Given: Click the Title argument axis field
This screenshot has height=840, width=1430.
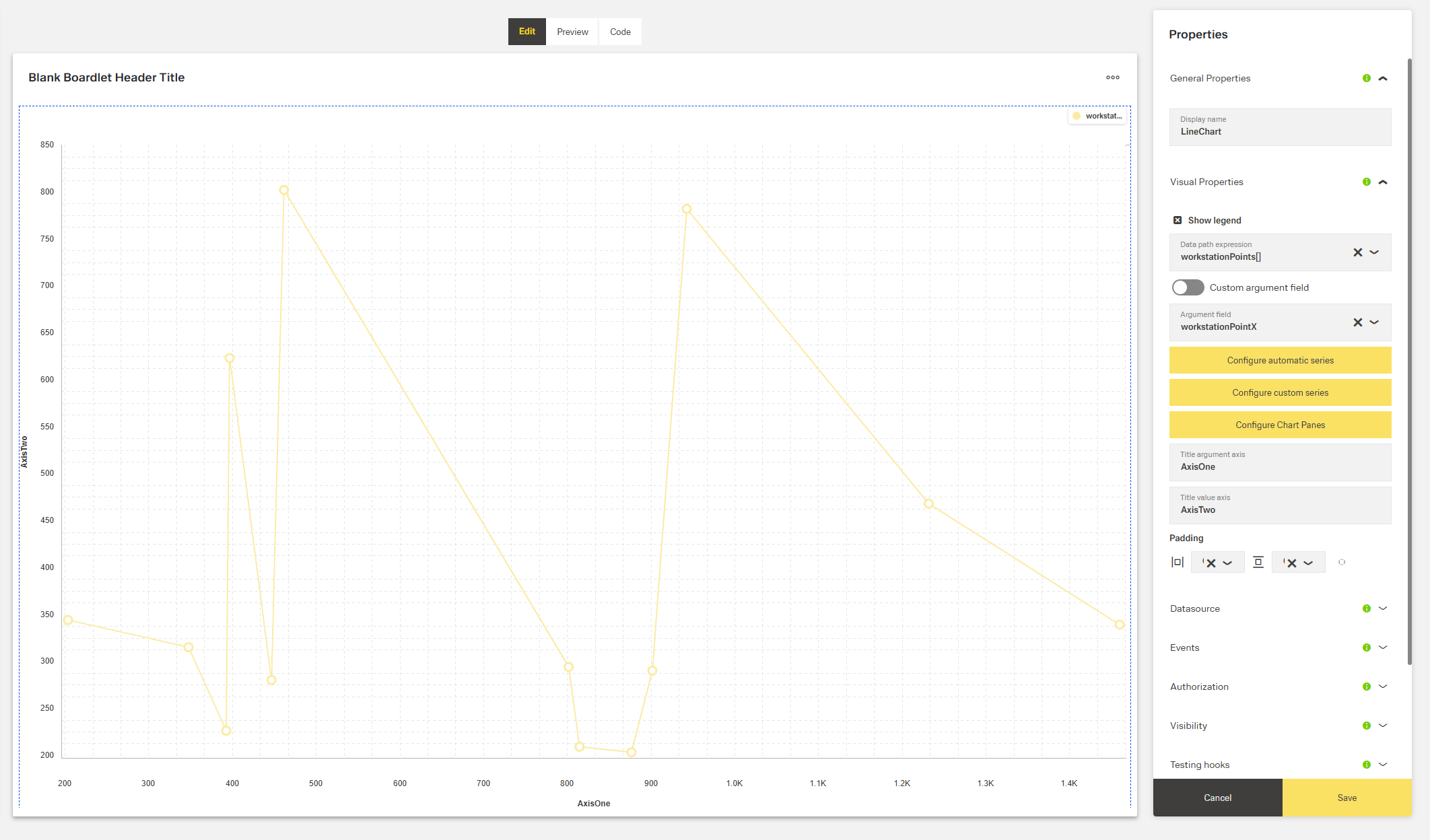Looking at the screenshot, I should pyautogui.click(x=1280, y=462).
